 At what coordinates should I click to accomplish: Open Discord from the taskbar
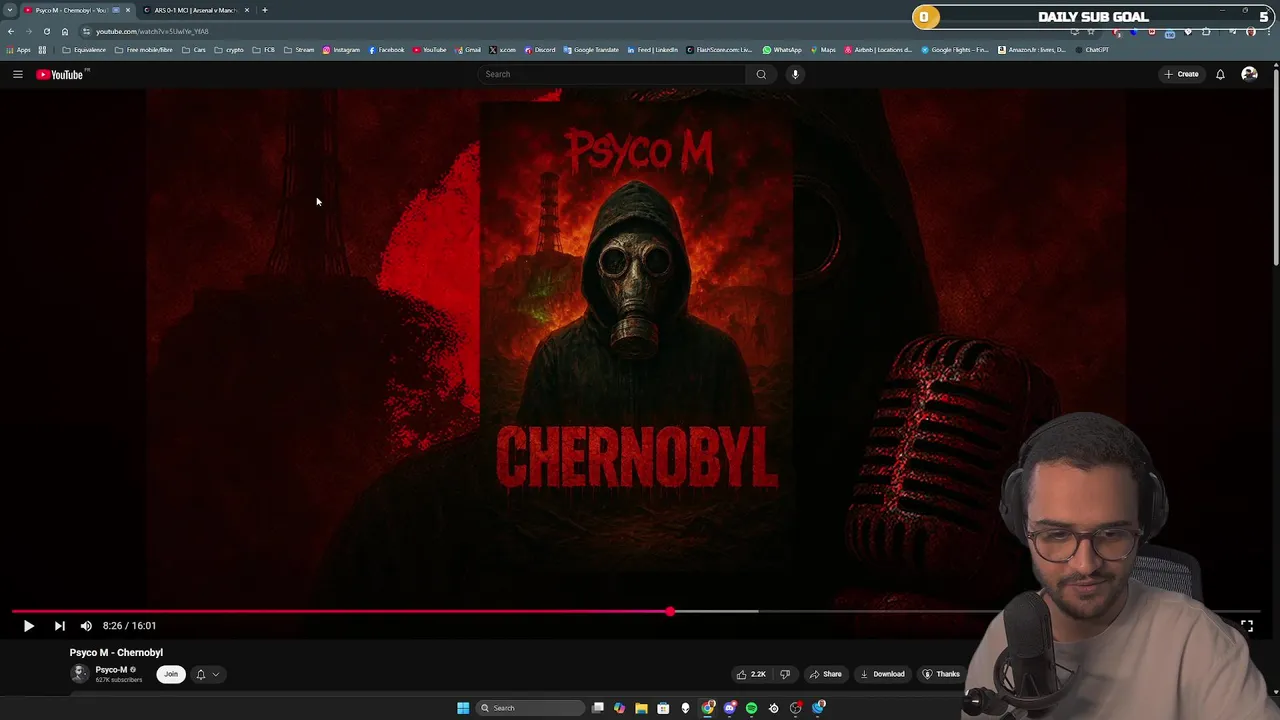click(730, 708)
